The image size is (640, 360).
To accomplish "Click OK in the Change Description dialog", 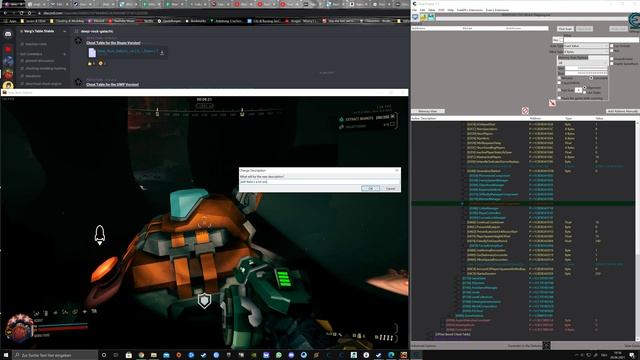I will [370, 189].
